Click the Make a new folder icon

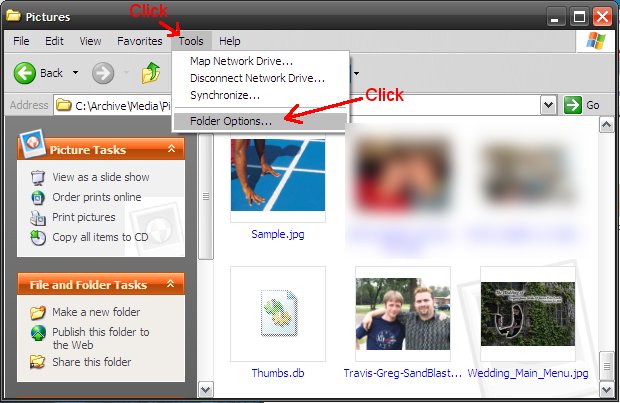[x=38, y=312]
